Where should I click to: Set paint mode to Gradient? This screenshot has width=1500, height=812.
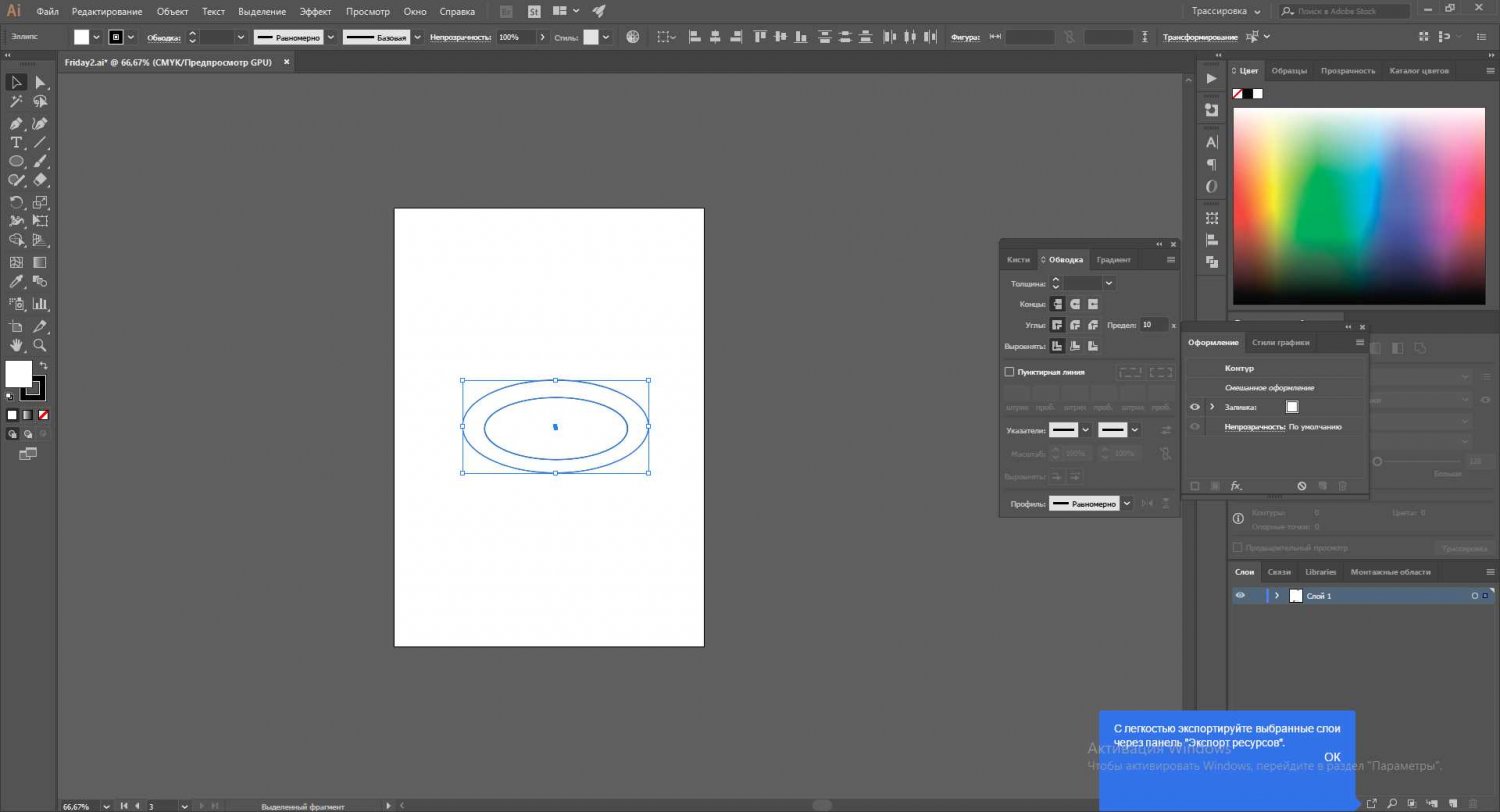26,414
